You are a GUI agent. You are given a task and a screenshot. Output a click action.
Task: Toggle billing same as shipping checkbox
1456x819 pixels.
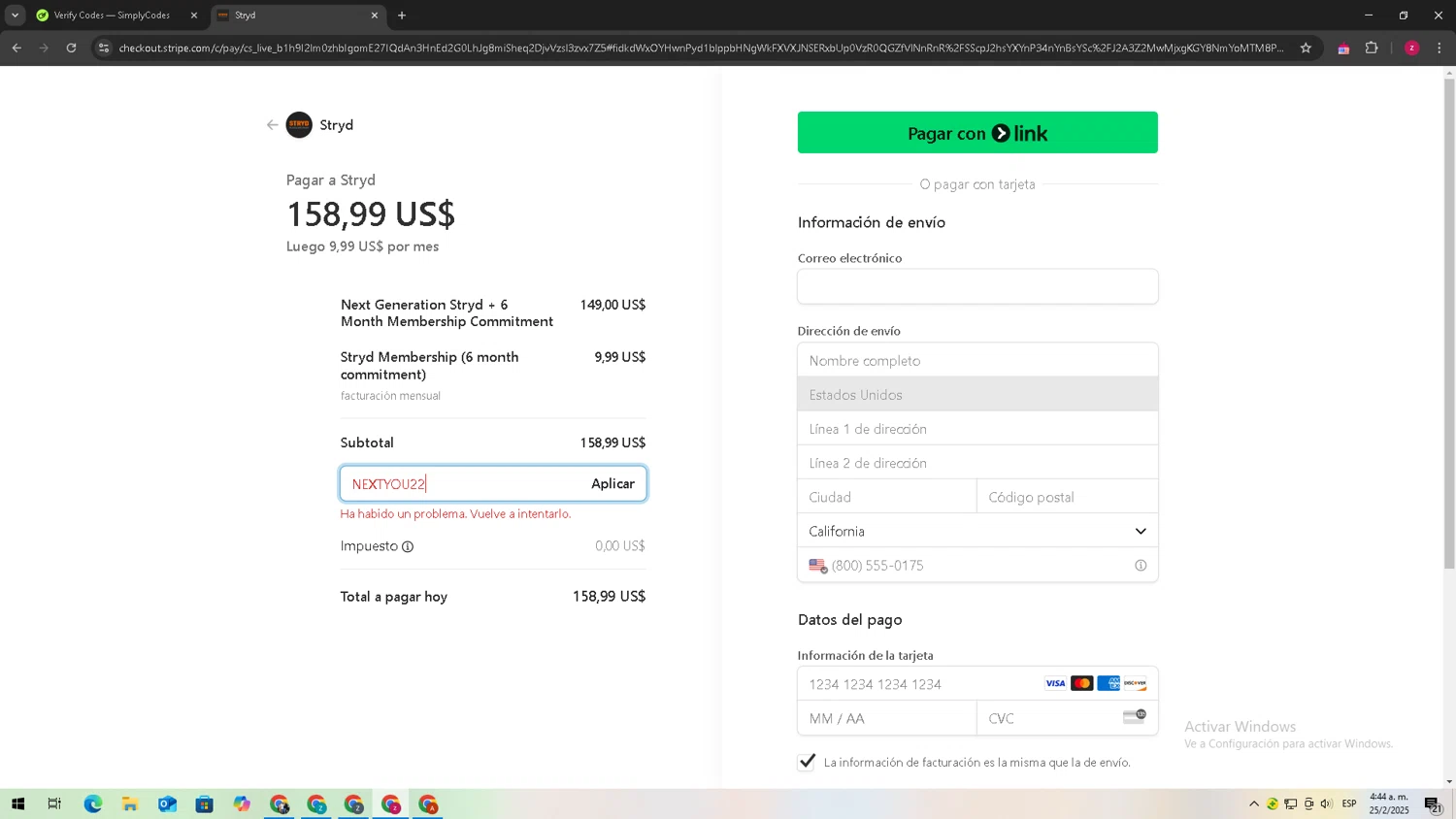click(807, 762)
